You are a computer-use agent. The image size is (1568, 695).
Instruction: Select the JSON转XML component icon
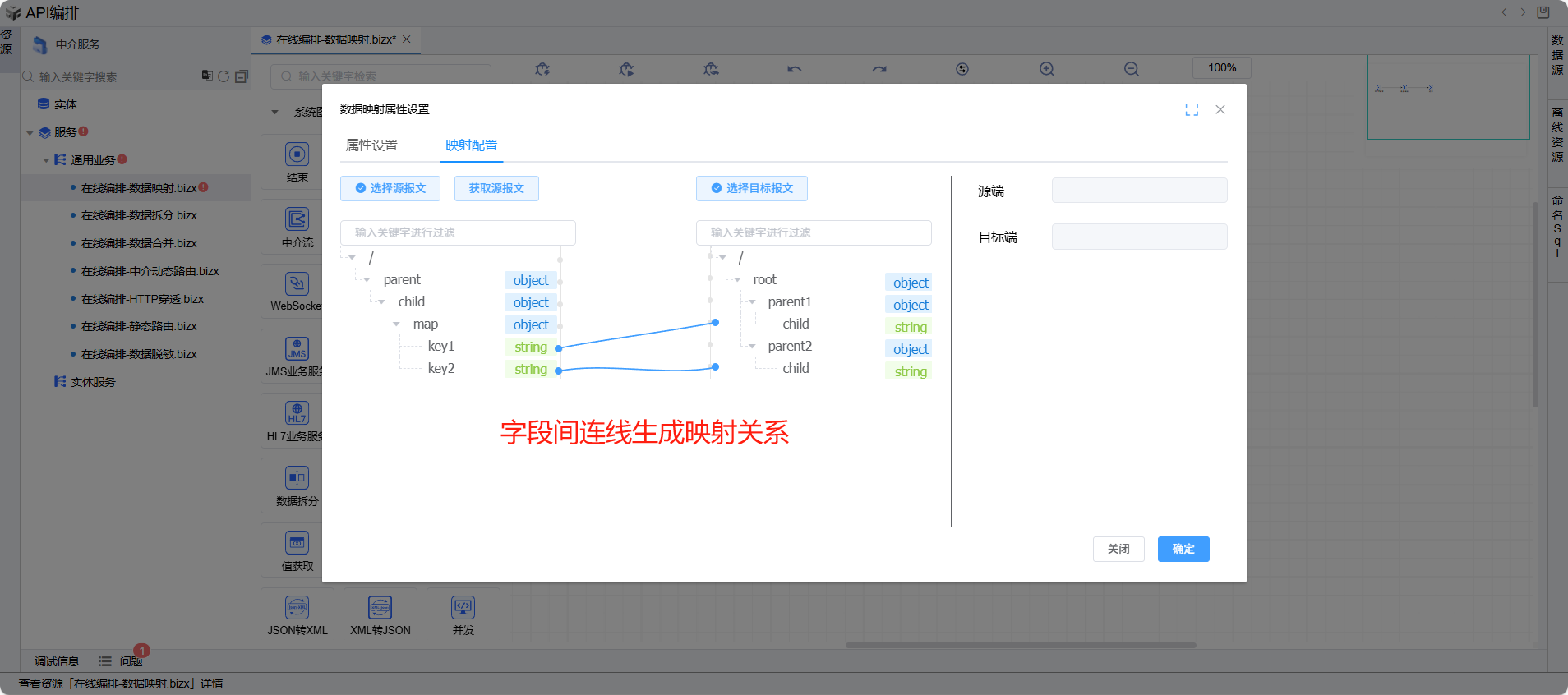[x=297, y=608]
